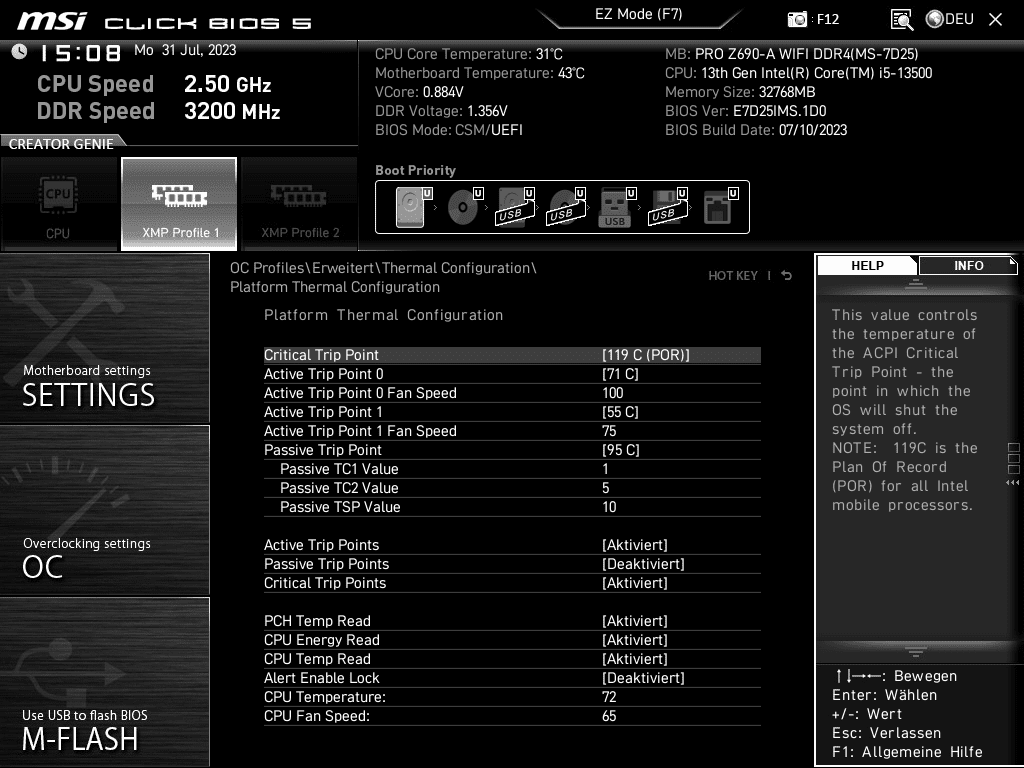
Task: Open the M-FLASH BIOS flash utility
Action: pyautogui.click(x=104, y=682)
